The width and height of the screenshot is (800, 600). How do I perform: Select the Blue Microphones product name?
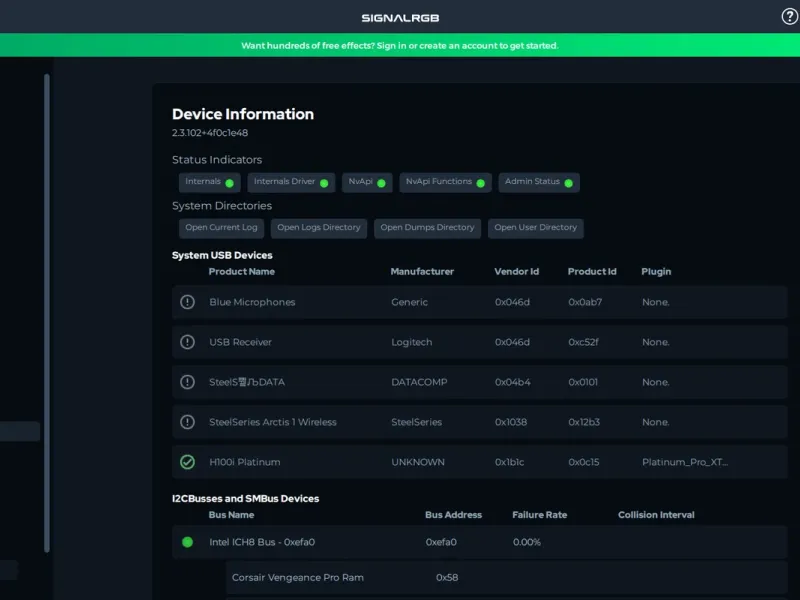(x=252, y=302)
